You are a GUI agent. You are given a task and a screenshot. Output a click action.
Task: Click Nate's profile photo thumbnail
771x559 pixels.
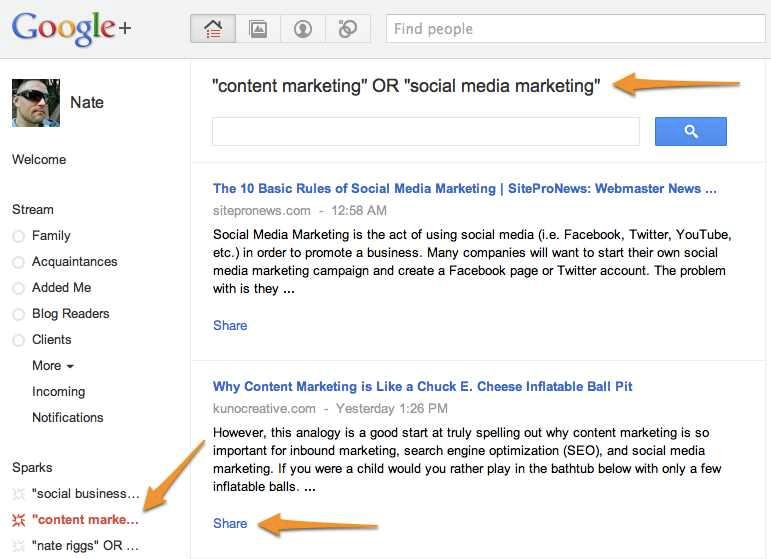[36, 103]
